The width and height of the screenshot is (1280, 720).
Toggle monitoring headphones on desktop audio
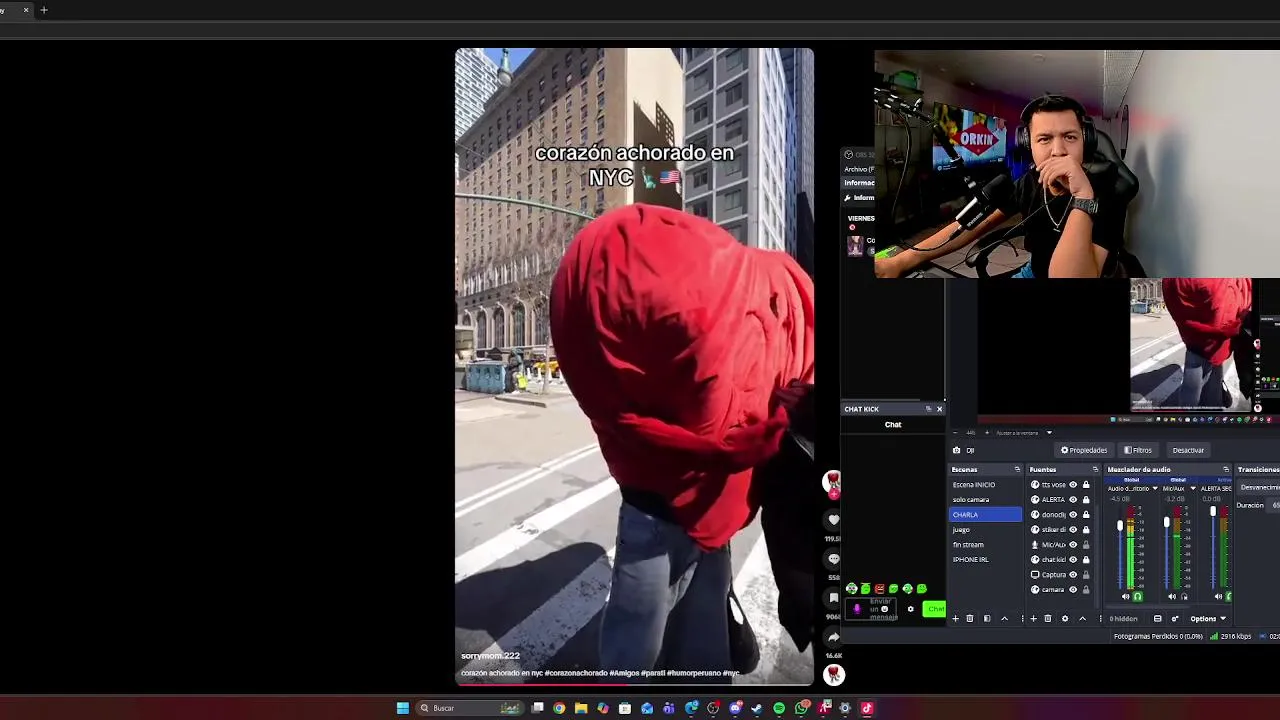(x=1137, y=597)
